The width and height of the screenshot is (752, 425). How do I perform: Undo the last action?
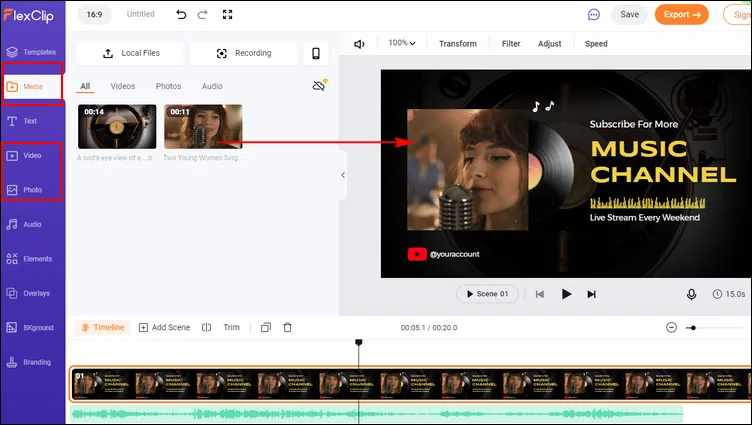tap(181, 14)
